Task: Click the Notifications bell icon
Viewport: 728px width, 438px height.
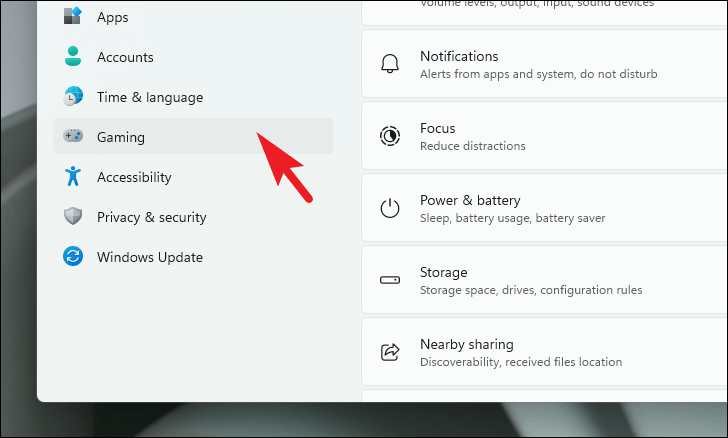Action: click(390, 64)
